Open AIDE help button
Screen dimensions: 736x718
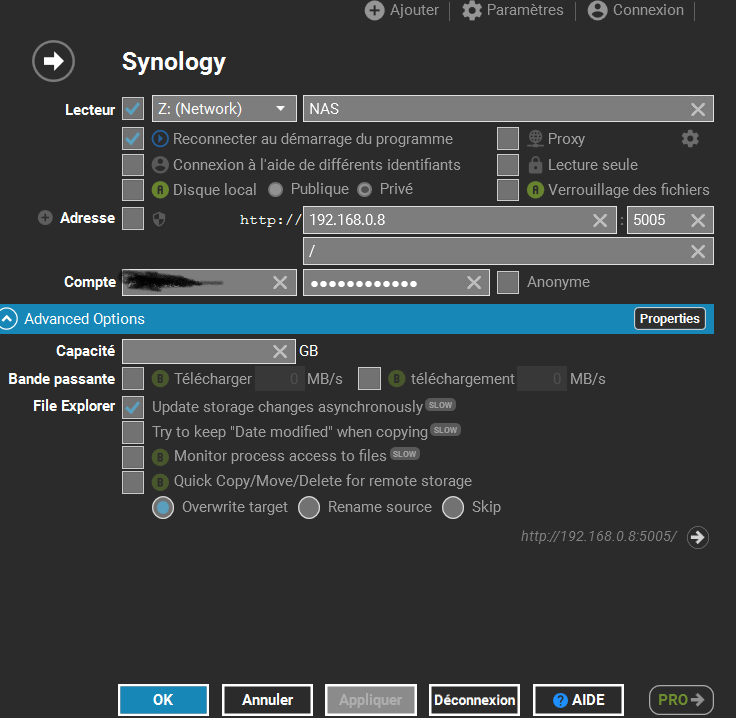pos(578,700)
